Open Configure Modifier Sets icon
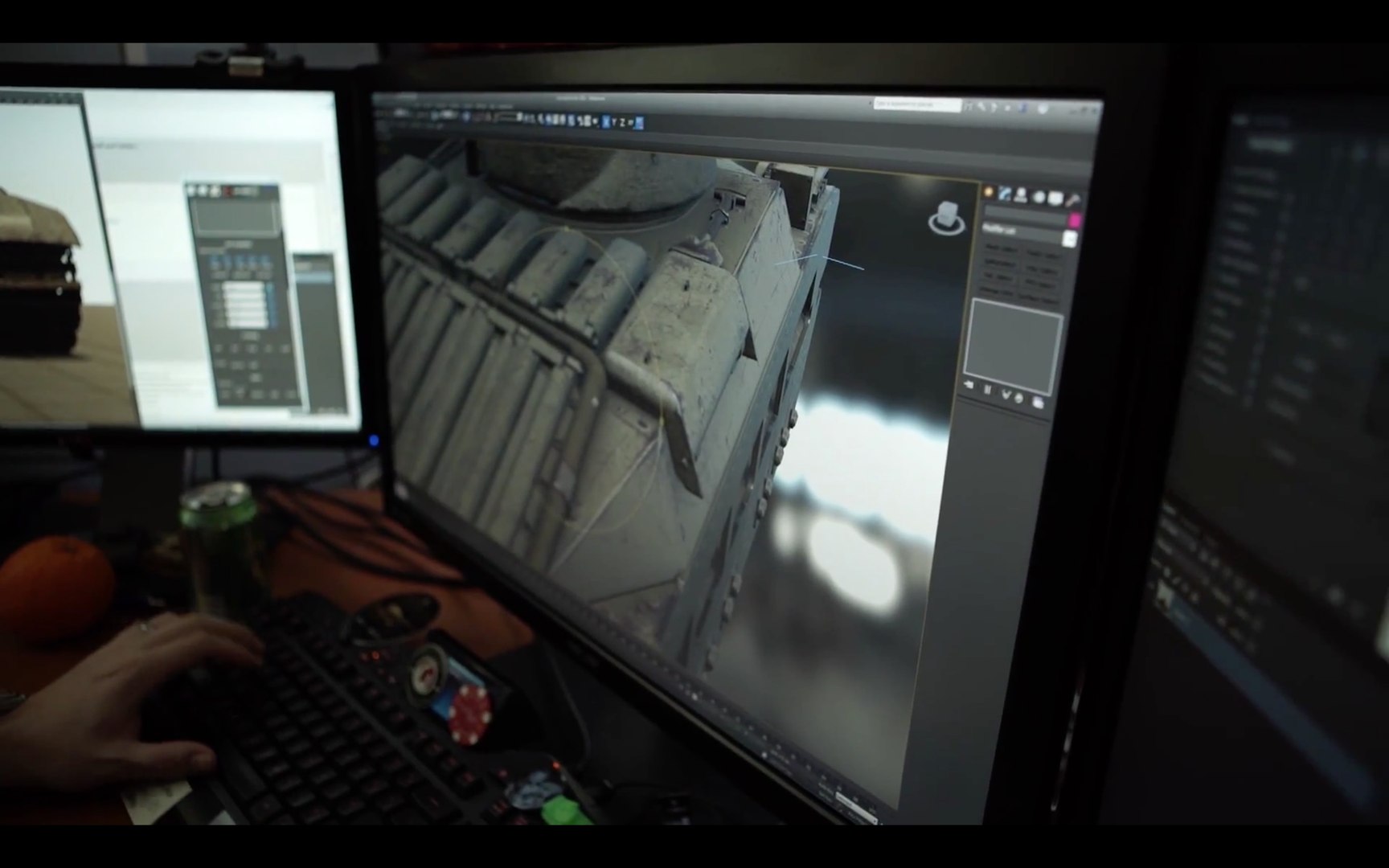Image resolution: width=1389 pixels, height=868 pixels. pyautogui.click(x=1038, y=403)
